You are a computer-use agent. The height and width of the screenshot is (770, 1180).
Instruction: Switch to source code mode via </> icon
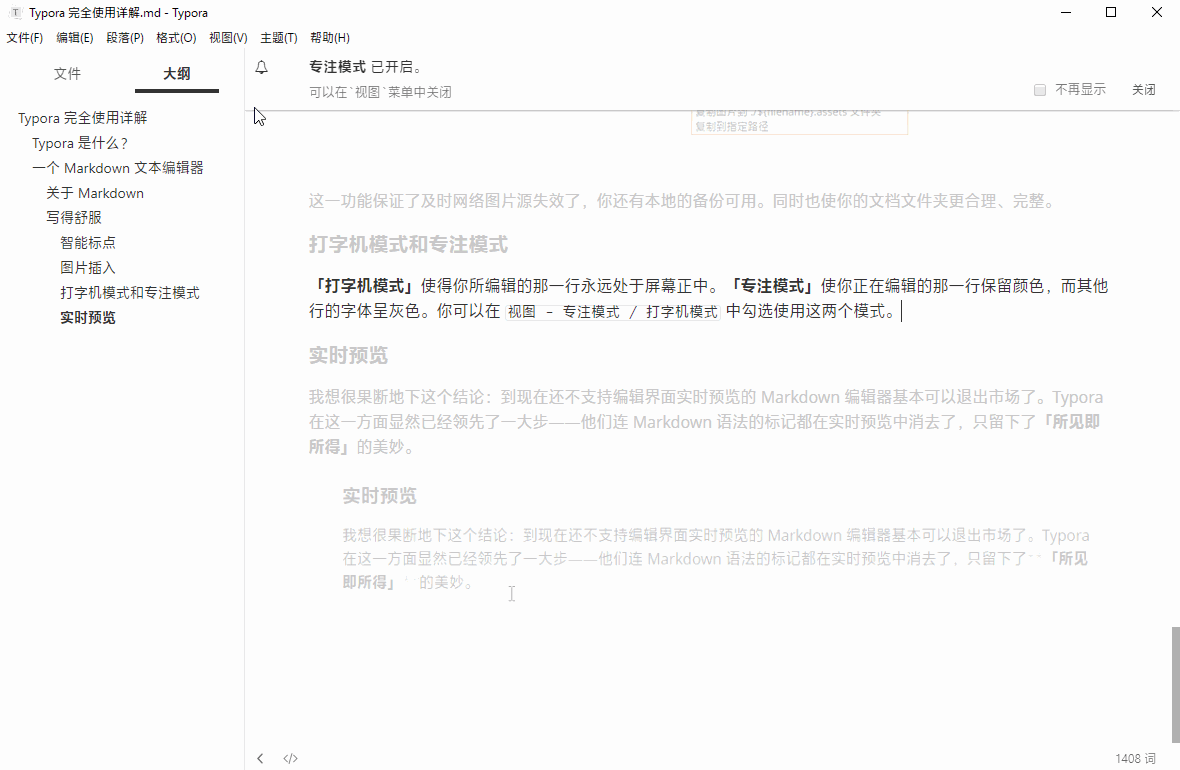tap(290, 758)
